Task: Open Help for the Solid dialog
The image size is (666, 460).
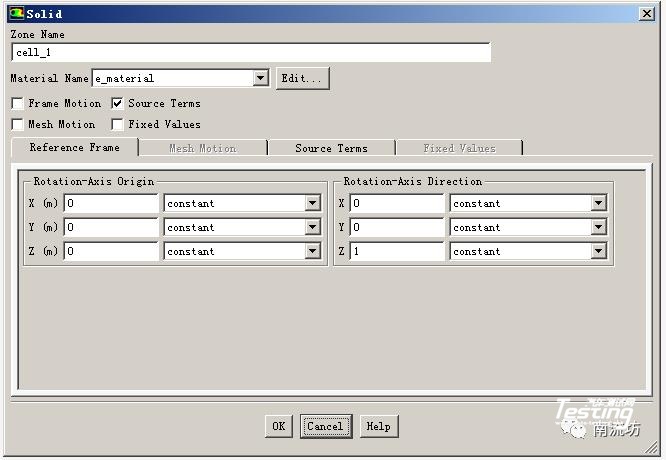Action: pos(379,426)
